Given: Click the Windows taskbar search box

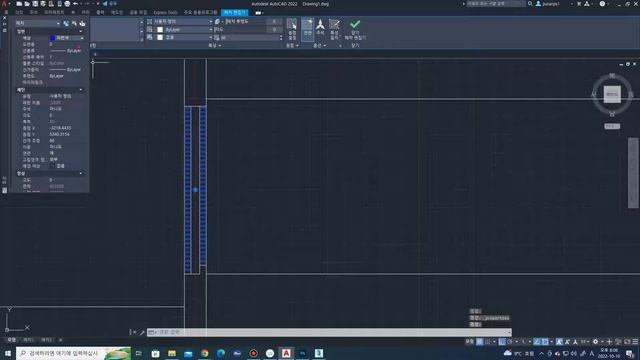Looking at the screenshot, I should (73, 353).
